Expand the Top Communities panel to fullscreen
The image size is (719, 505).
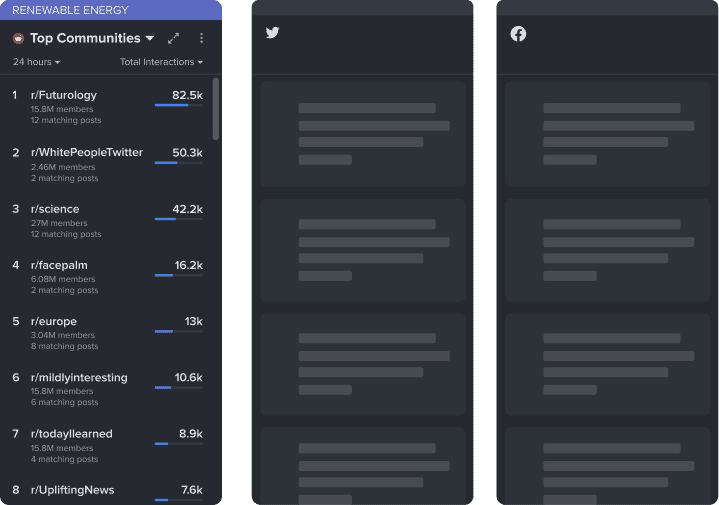click(x=173, y=39)
